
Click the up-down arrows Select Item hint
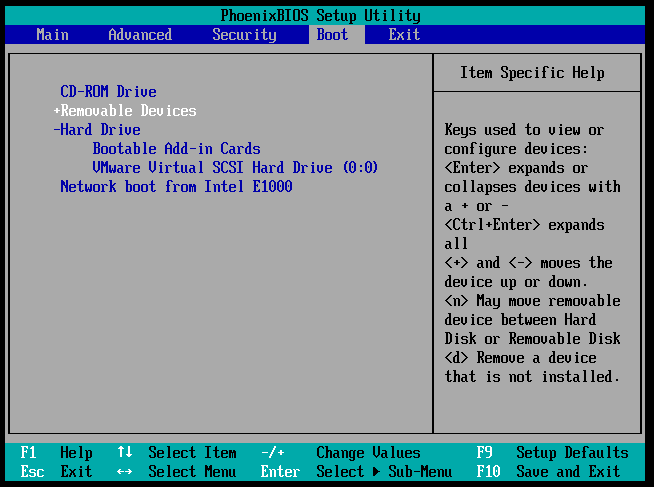177,453
